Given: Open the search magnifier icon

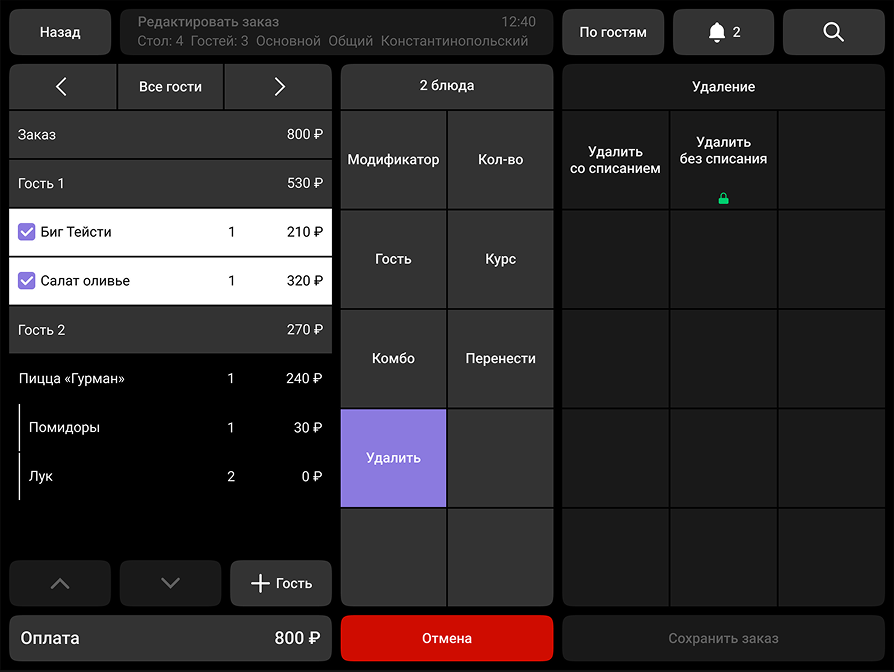Looking at the screenshot, I should (x=833, y=32).
